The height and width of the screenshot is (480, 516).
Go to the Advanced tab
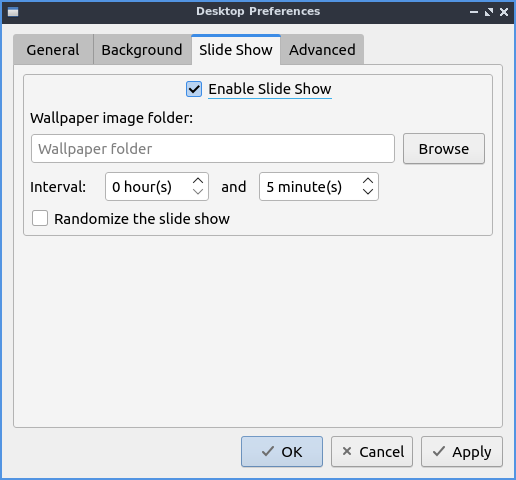click(x=322, y=50)
